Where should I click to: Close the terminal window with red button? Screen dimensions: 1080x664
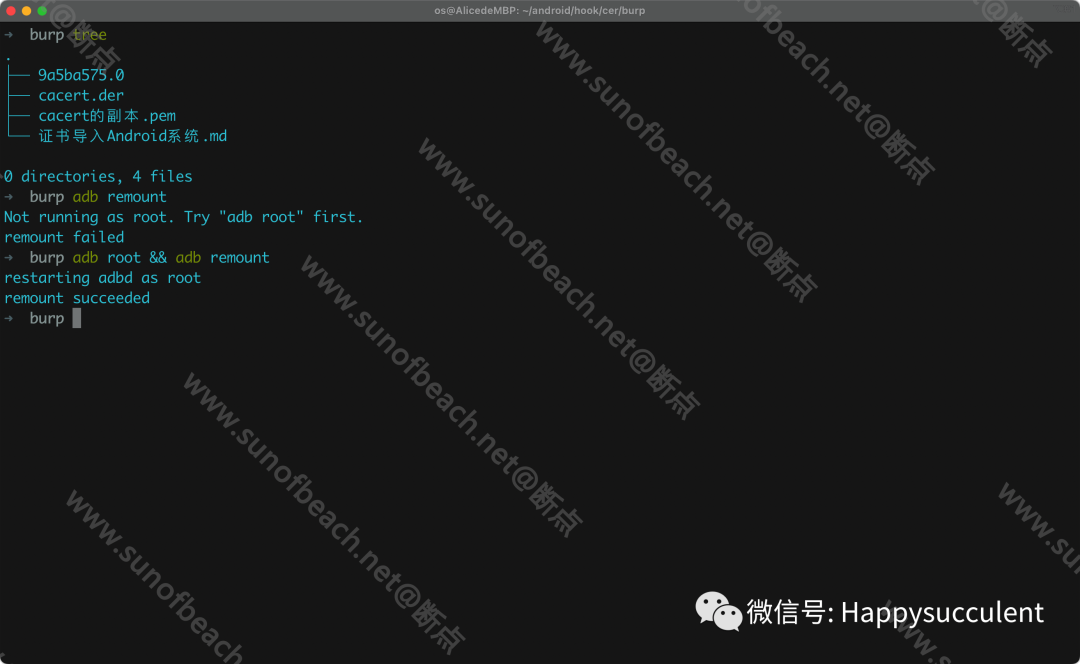(x=10, y=10)
